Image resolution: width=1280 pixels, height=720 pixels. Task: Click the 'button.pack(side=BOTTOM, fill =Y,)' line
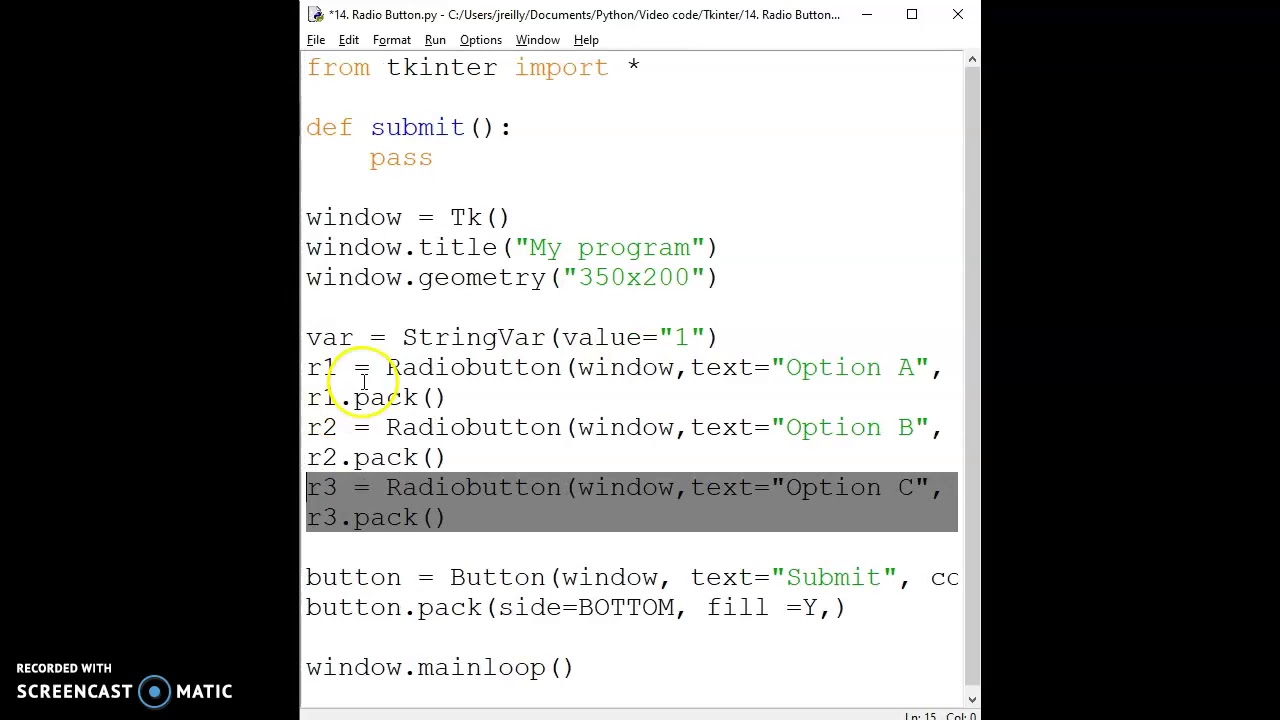pyautogui.click(x=575, y=608)
